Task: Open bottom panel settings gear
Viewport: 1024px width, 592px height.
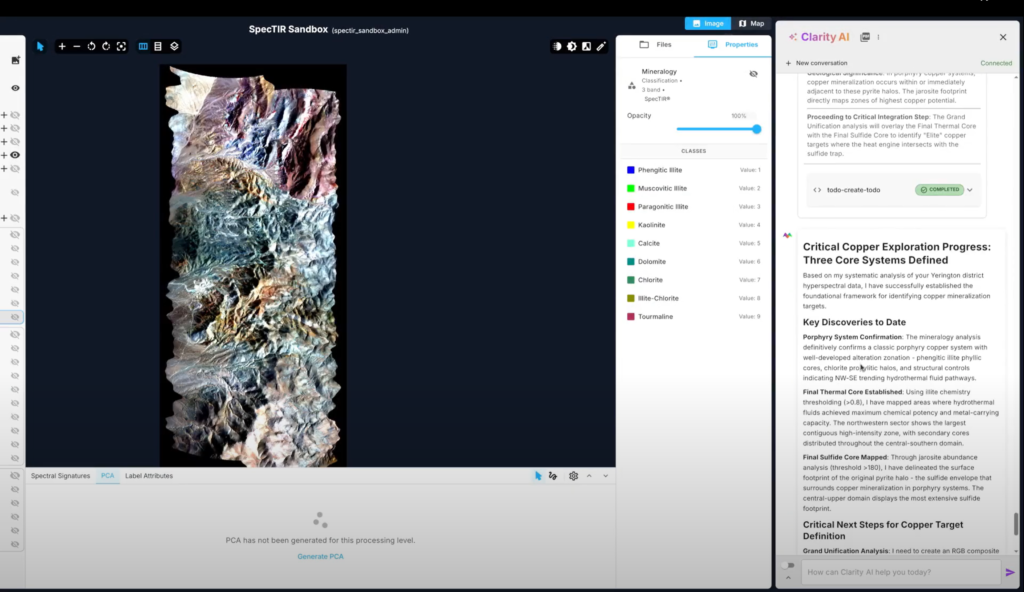Action: 573,476
